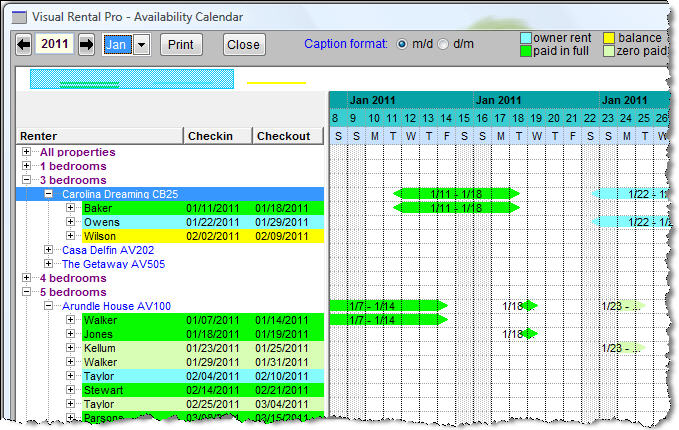Select the Owens renter name
This screenshot has height=430, width=679.
[x=102, y=222]
